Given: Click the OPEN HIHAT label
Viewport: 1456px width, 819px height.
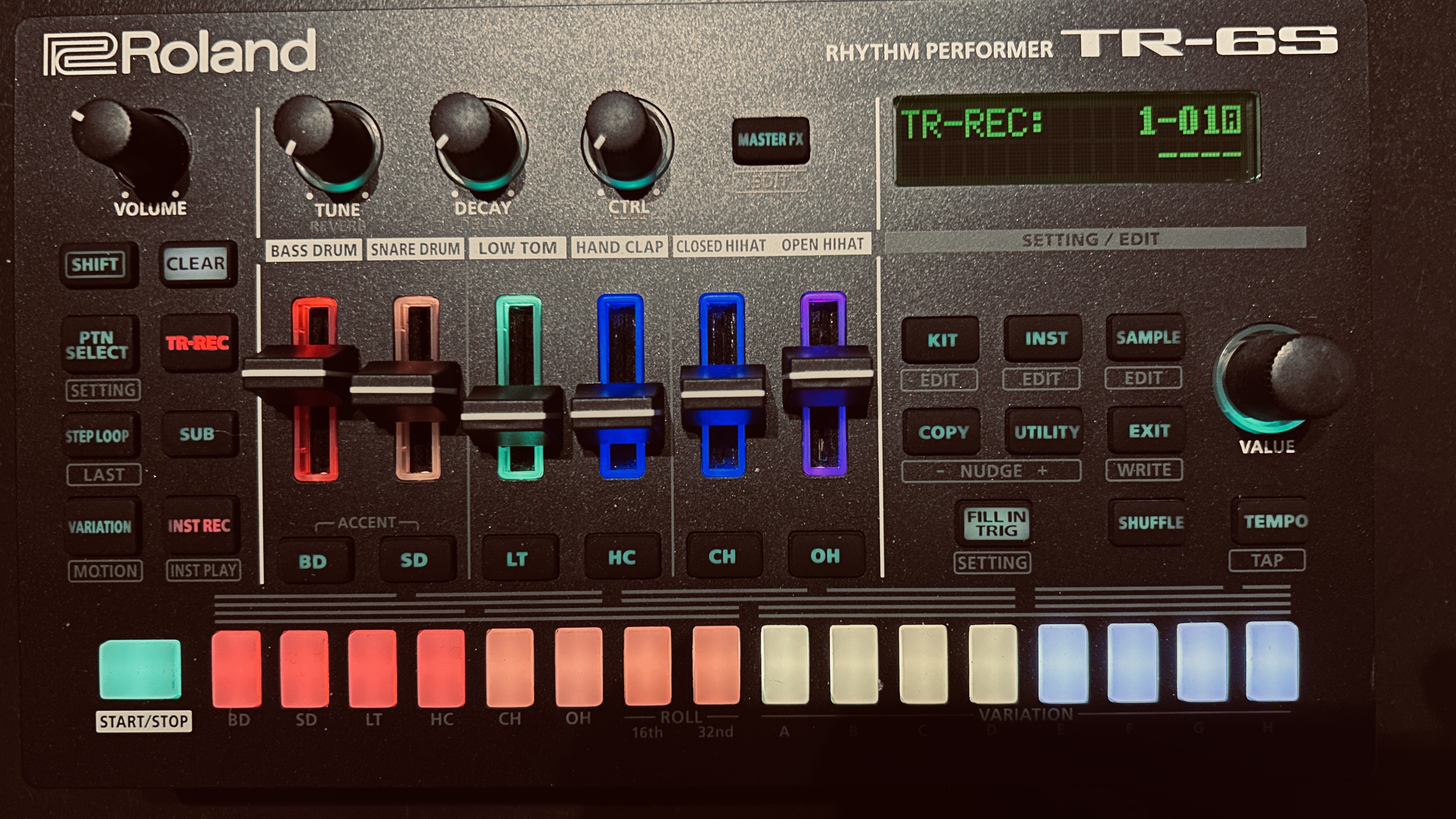Looking at the screenshot, I should [822, 244].
